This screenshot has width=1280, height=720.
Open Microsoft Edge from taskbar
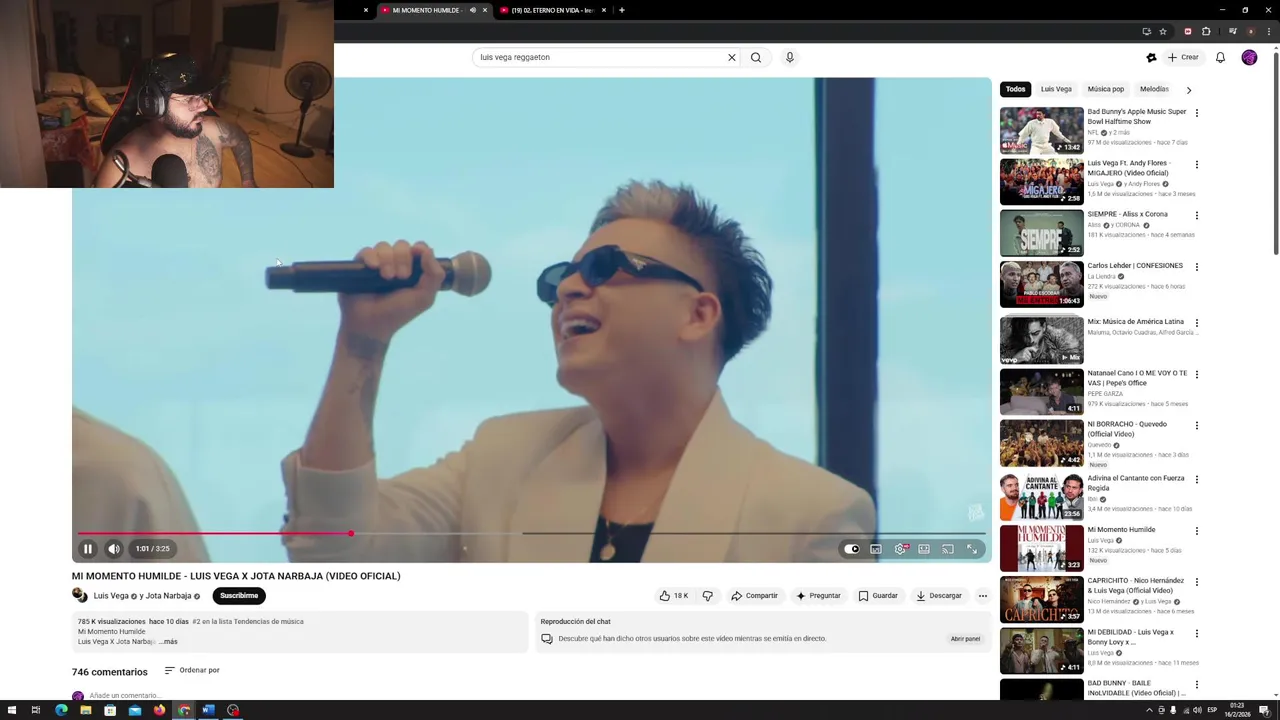pyautogui.click(x=61, y=711)
